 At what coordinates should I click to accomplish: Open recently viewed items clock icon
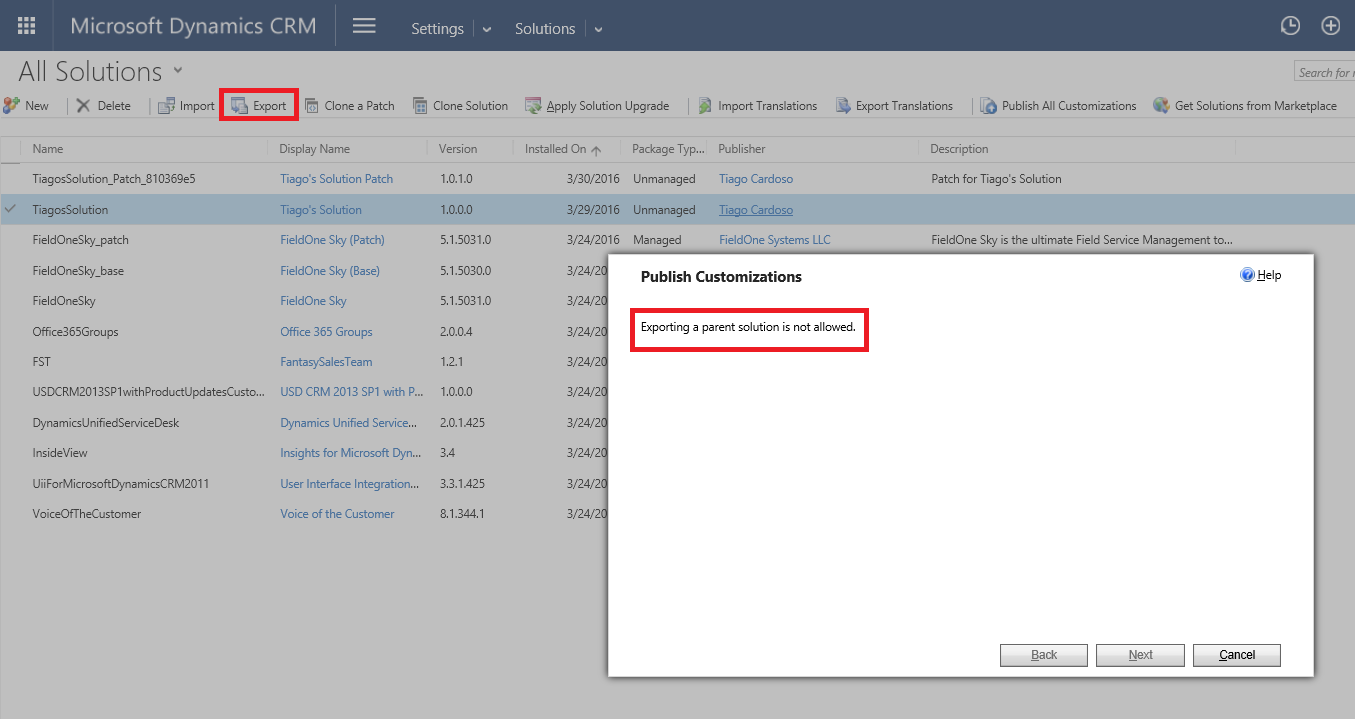point(1290,27)
